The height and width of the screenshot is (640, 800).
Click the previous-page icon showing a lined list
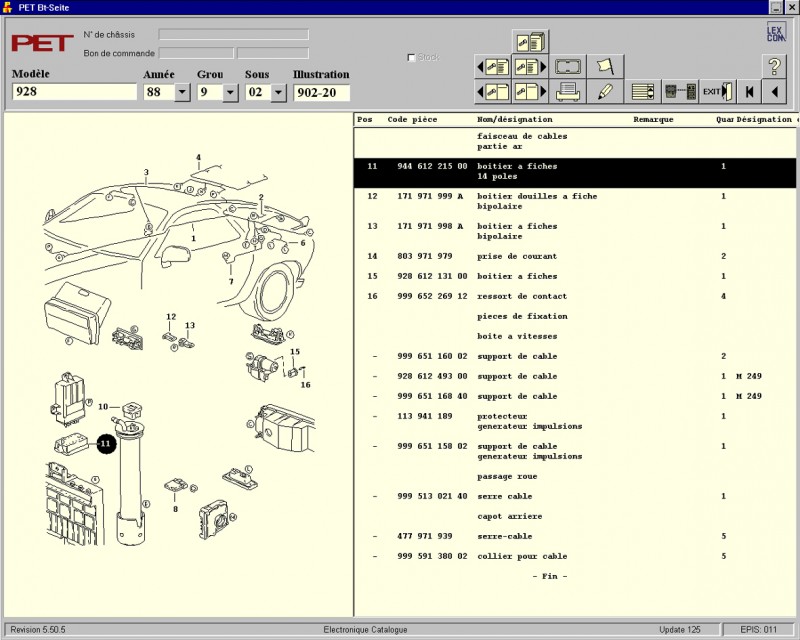click(493, 67)
